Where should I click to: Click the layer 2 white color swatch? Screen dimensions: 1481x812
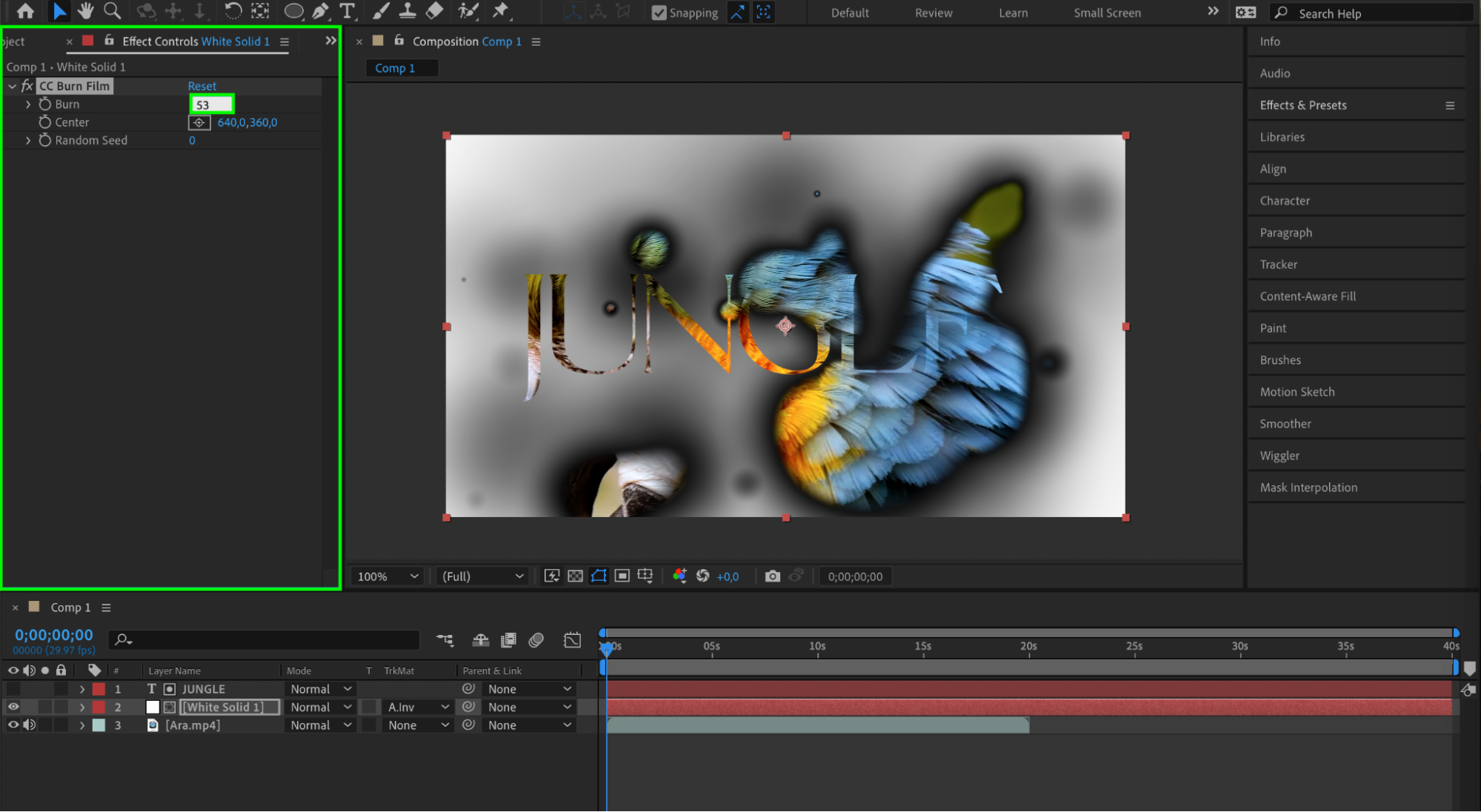point(153,708)
